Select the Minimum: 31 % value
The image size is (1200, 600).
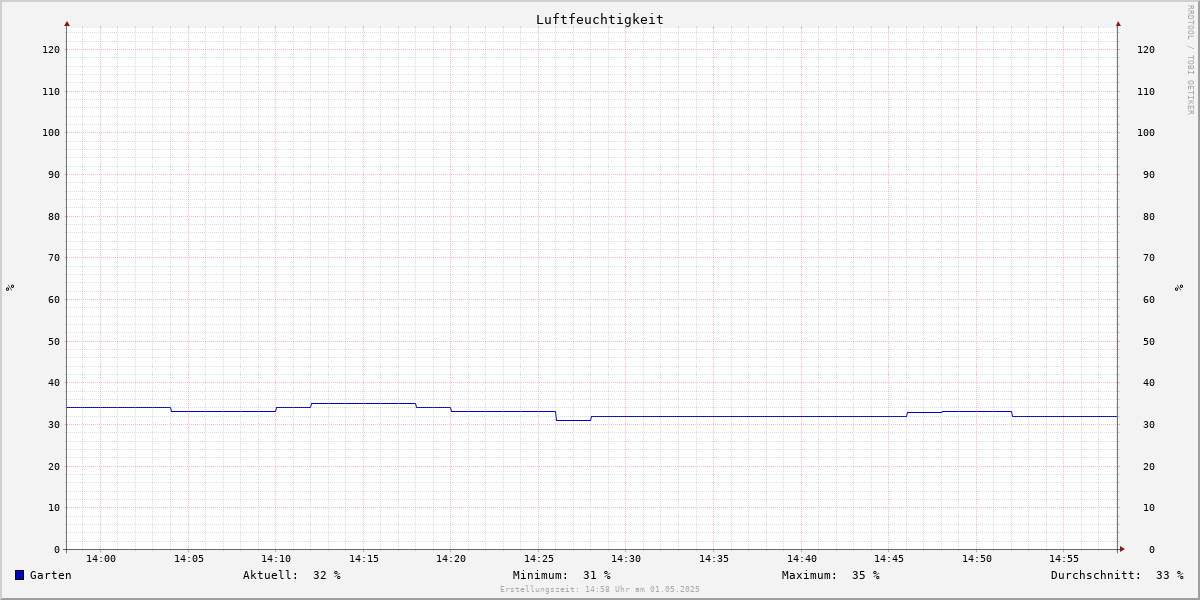[x=562, y=575]
